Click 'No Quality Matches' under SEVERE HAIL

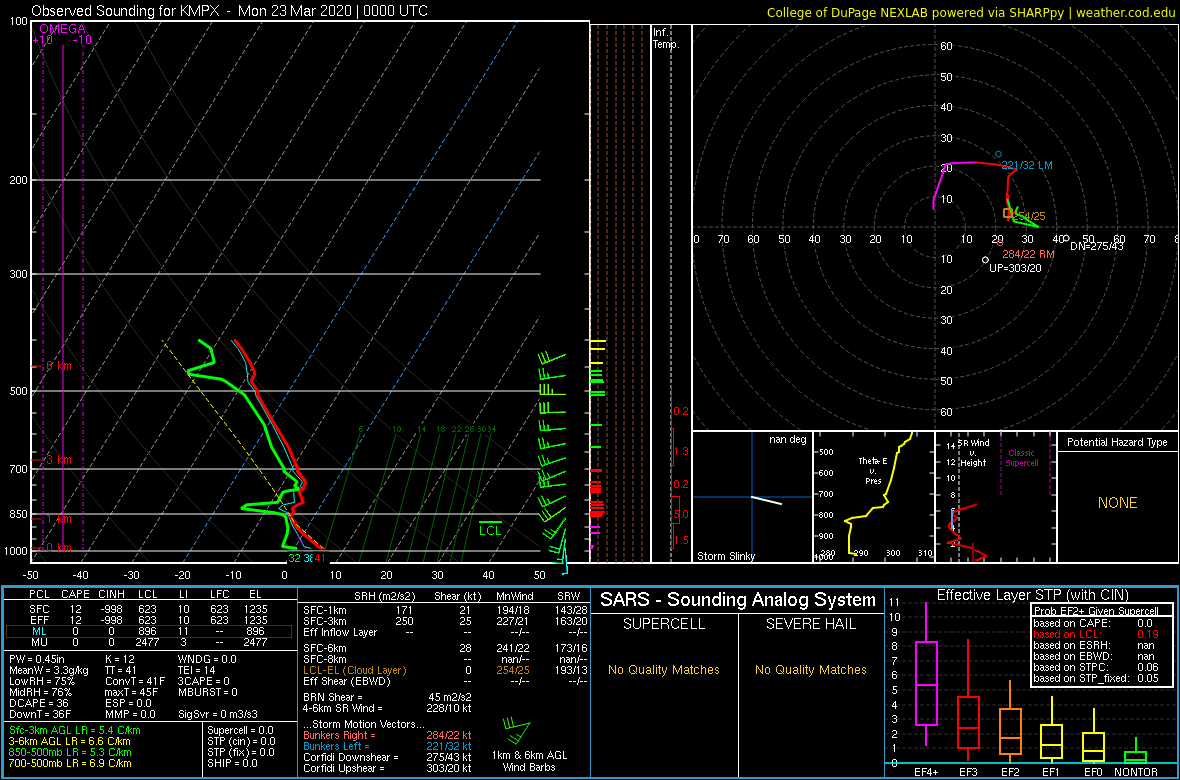[x=811, y=669]
